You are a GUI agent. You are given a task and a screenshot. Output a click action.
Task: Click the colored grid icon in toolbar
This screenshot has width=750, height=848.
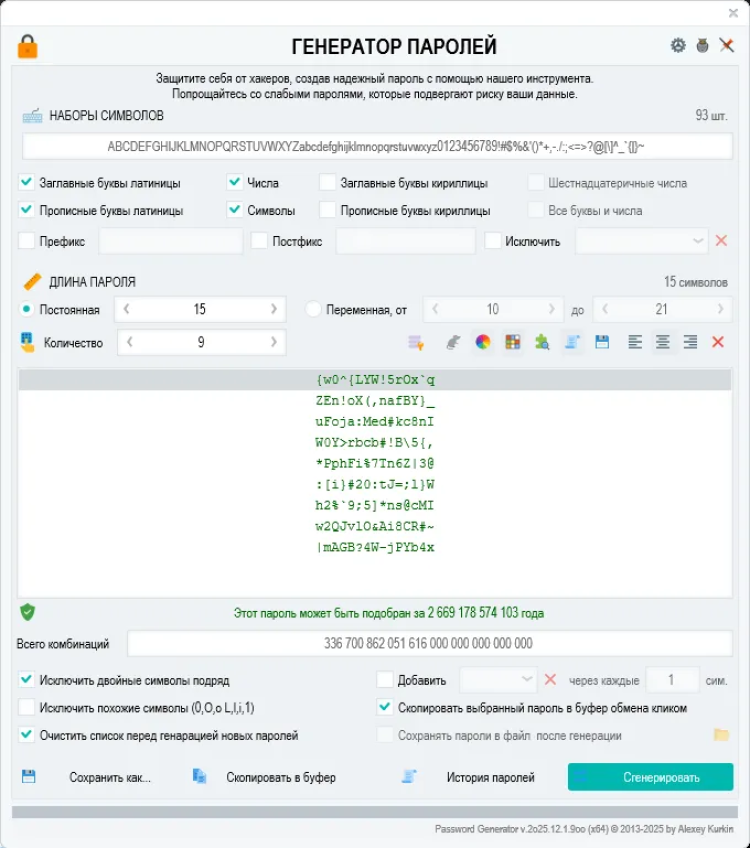(x=512, y=342)
